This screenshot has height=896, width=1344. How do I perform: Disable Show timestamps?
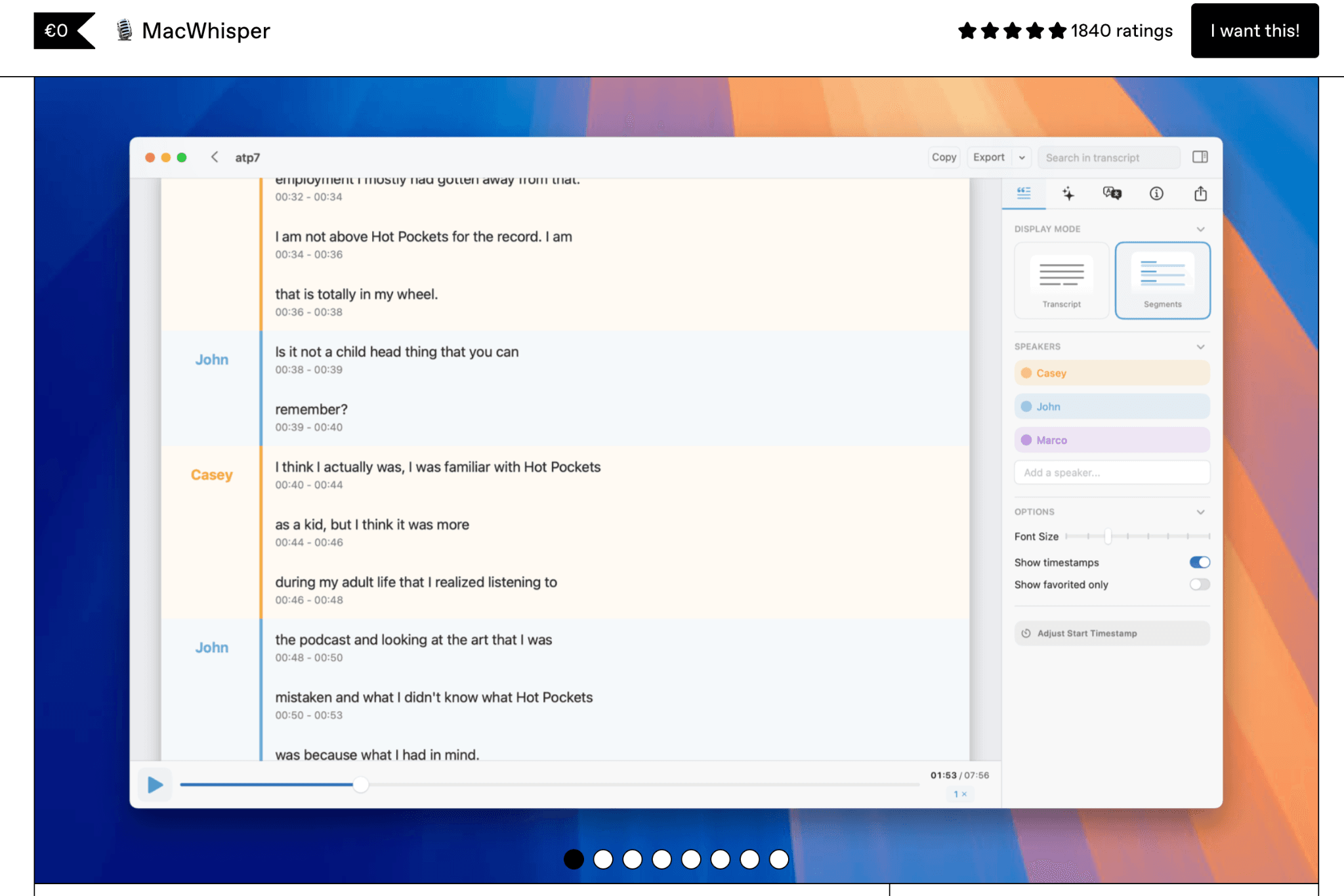[x=1200, y=561]
